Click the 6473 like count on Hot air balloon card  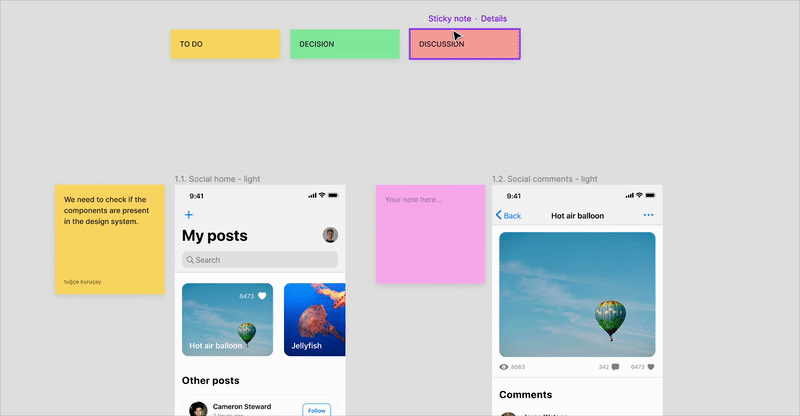246,296
